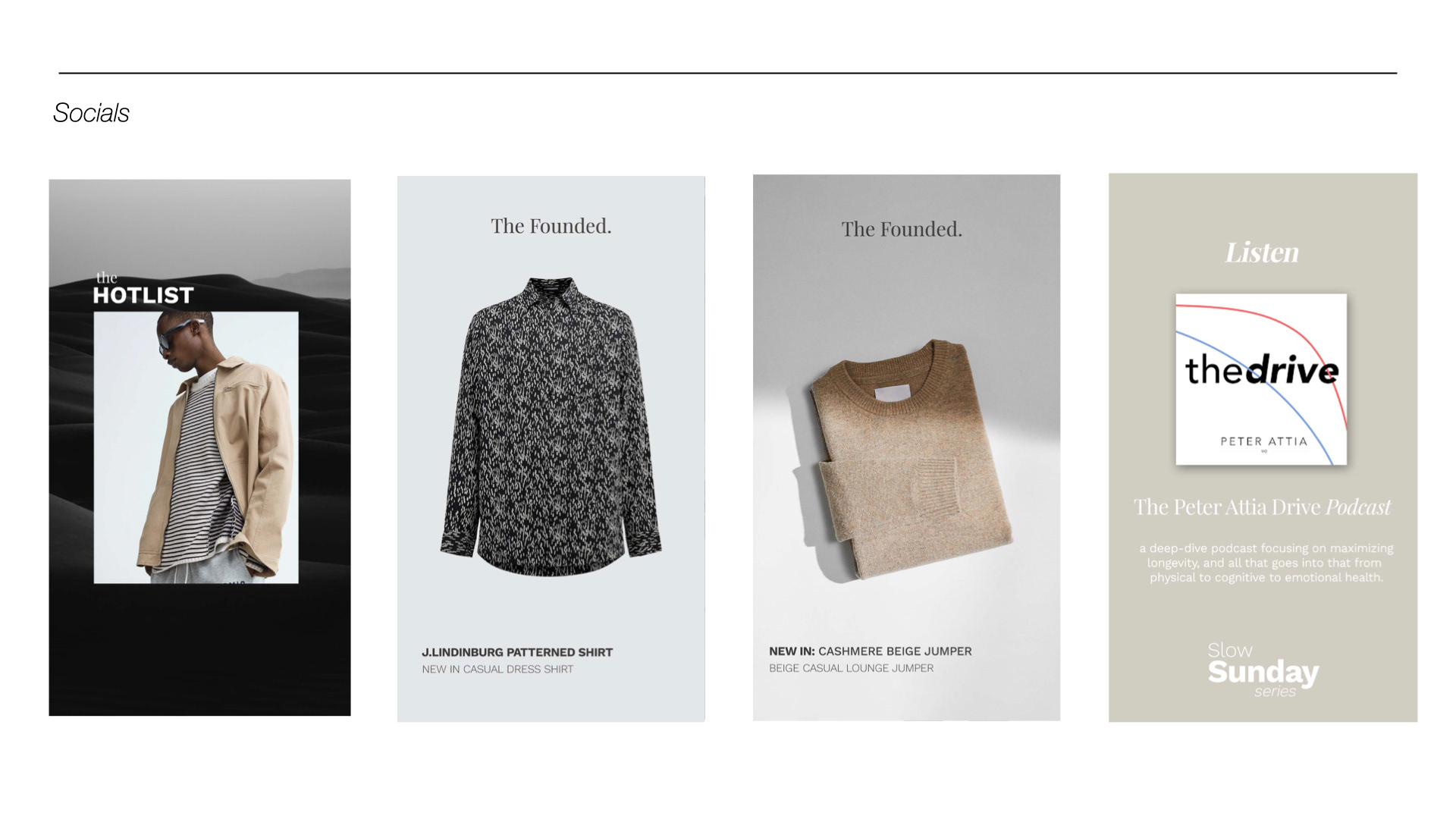Click the horizontal divider line at top
Viewport: 1456px width, 819px height.
tap(727, 73)
